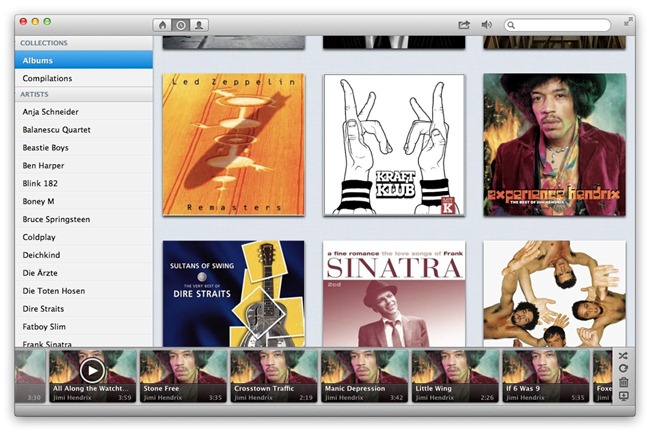
Task: Open Dire Straits in the sidebar
Action: coord(84,309)
